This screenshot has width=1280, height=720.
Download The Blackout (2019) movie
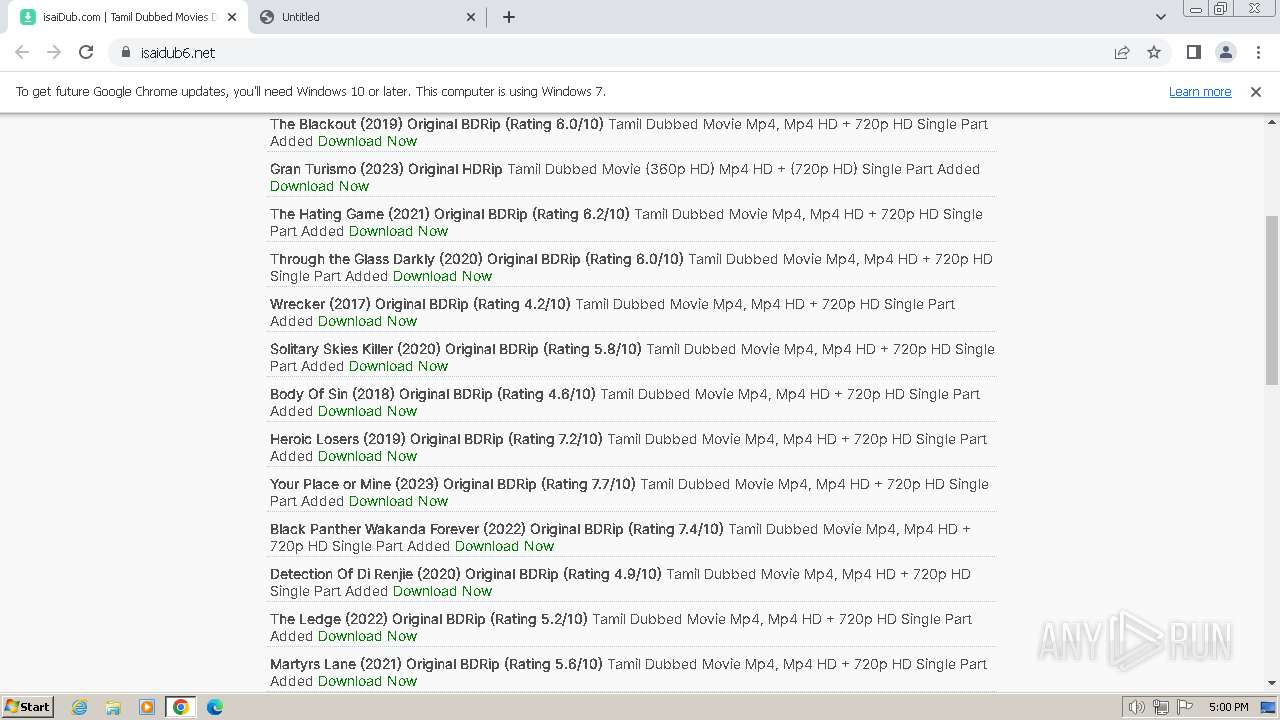pos(367,141)
